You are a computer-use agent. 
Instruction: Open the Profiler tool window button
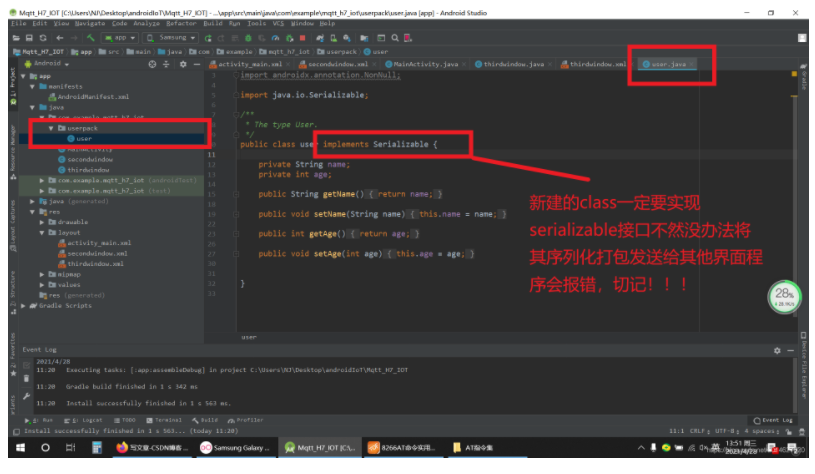(245, 420)
